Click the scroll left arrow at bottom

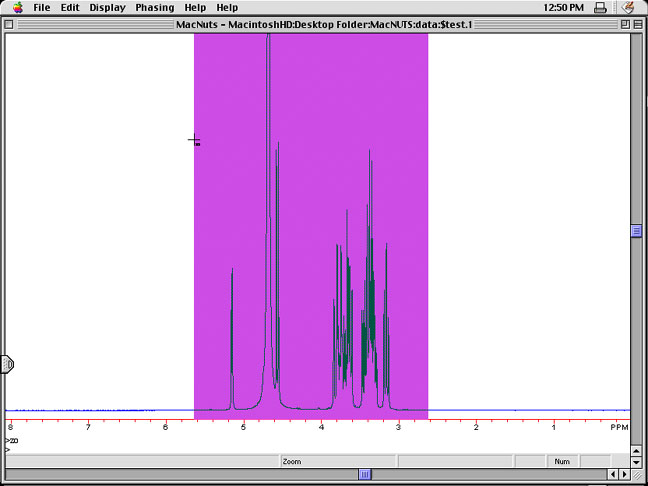[x=611, y=474]
